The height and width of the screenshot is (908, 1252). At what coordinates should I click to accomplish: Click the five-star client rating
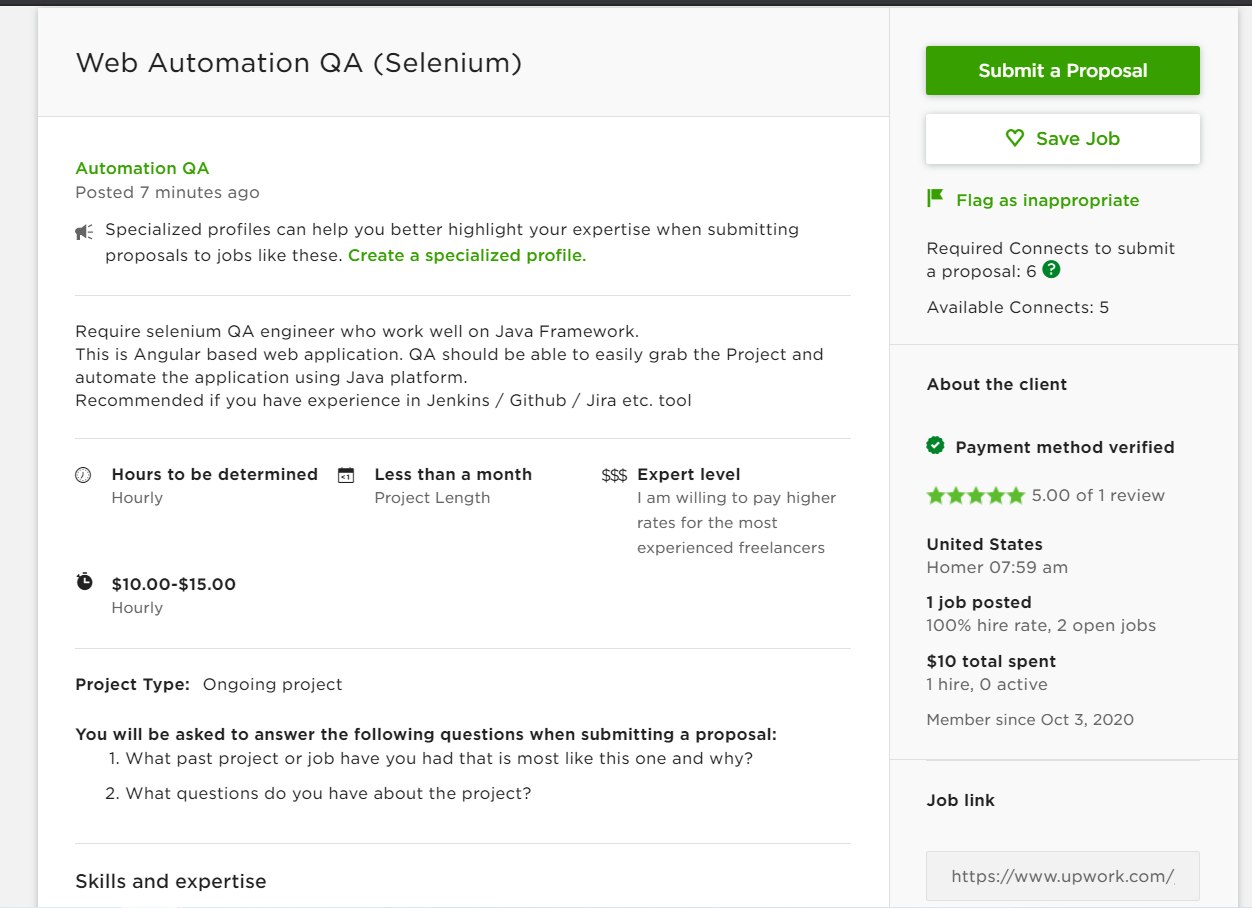pos(975,495)
